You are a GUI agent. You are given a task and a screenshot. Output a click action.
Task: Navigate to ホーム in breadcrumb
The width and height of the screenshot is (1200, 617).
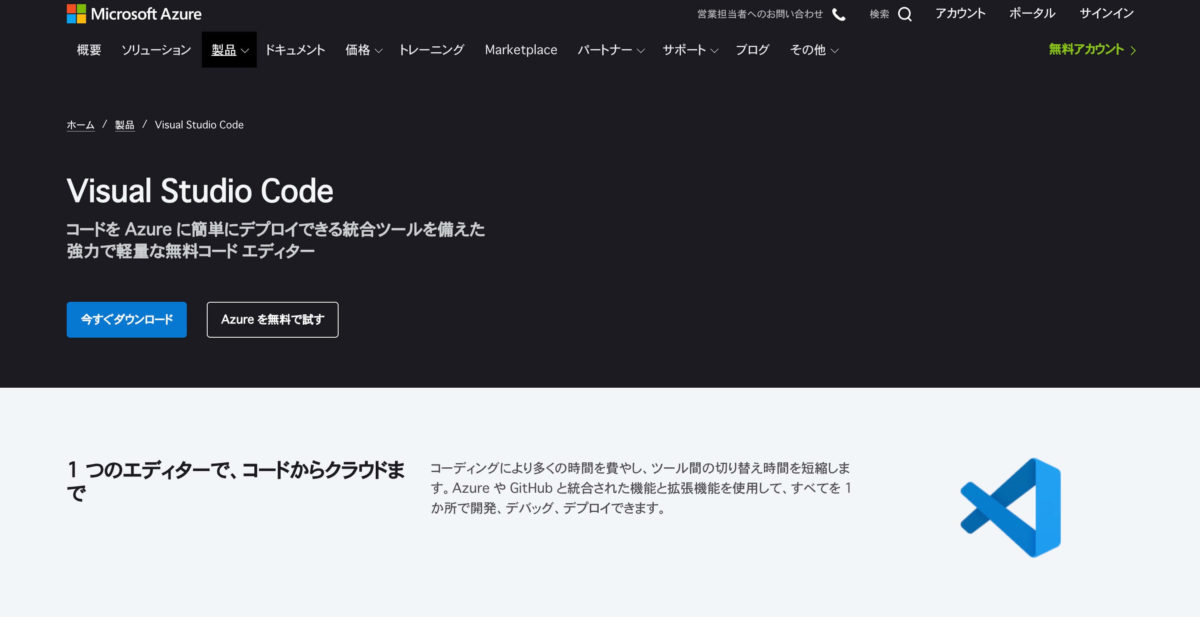(80, 125)
